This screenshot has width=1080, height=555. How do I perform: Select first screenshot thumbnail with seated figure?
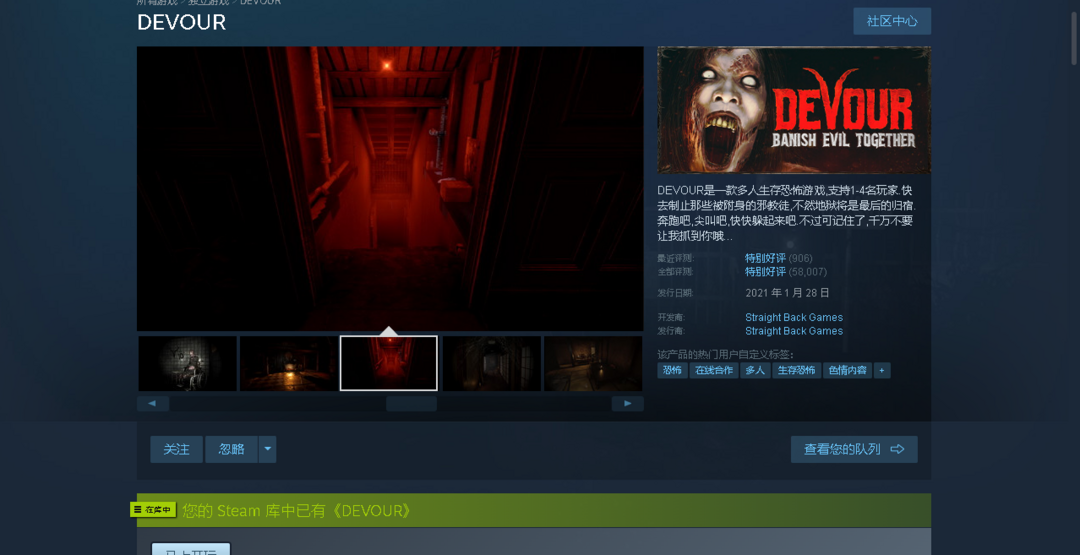(x=188, y=363)
